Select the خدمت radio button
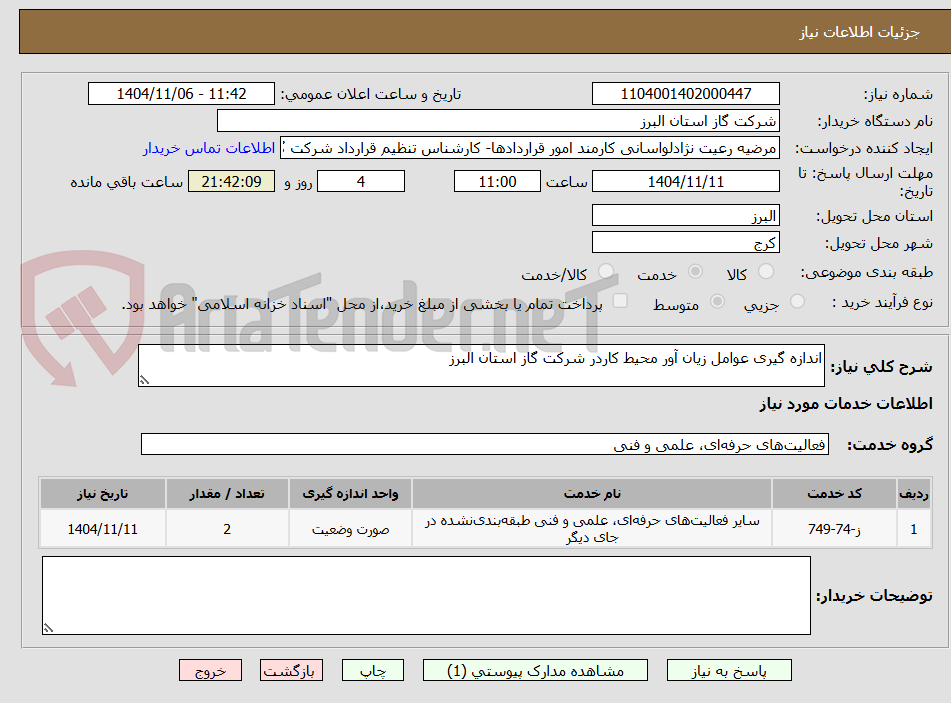The height and width of the screenshot is (703, 951). click(x=695, y=271)
